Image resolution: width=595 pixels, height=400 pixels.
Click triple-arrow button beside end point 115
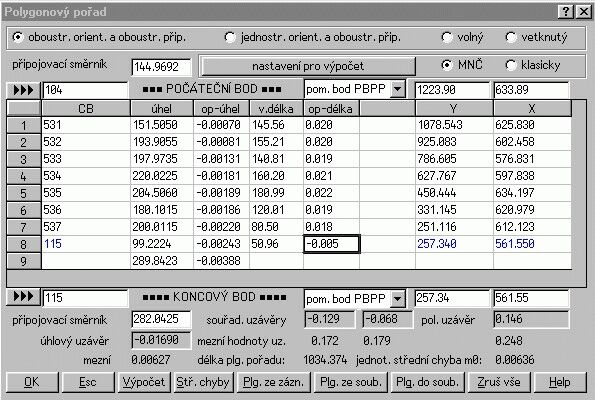pyautogui.click(x=23, y=297)
